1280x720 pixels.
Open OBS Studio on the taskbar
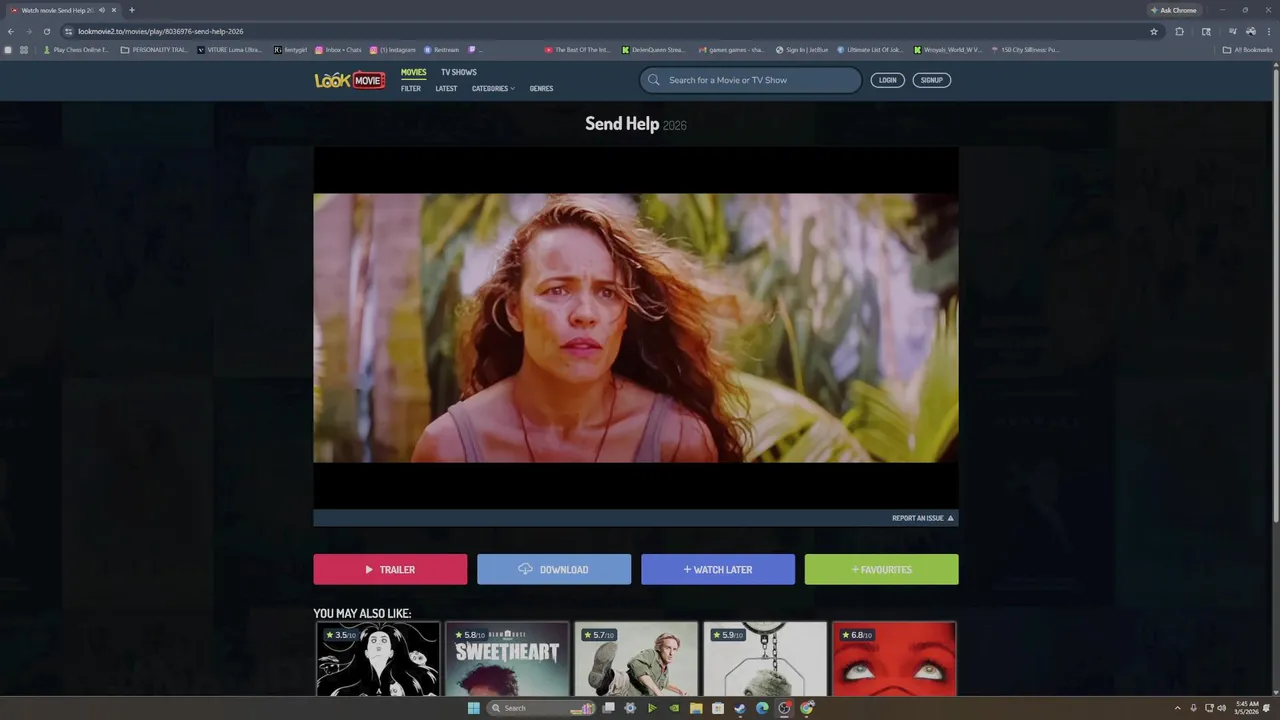click(x=785, y=708)
